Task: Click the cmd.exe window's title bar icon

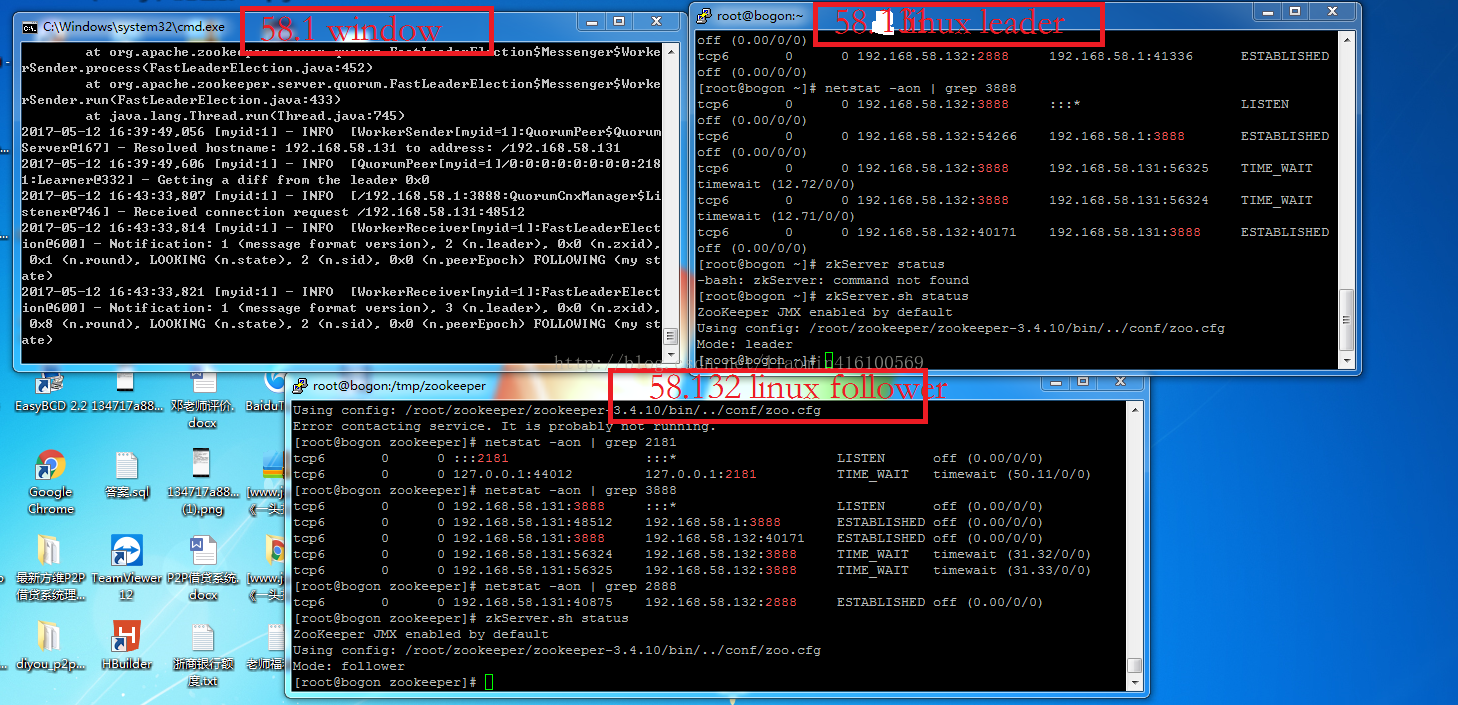Action: [x=30, y=27]
